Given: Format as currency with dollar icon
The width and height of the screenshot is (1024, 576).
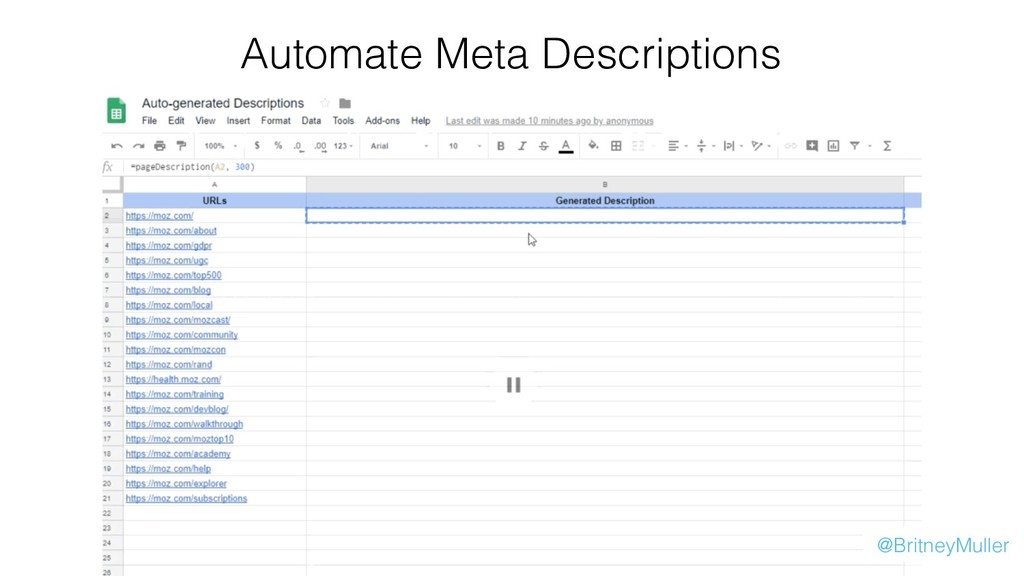Looking at the screenshot, I should tap(257, 146).
